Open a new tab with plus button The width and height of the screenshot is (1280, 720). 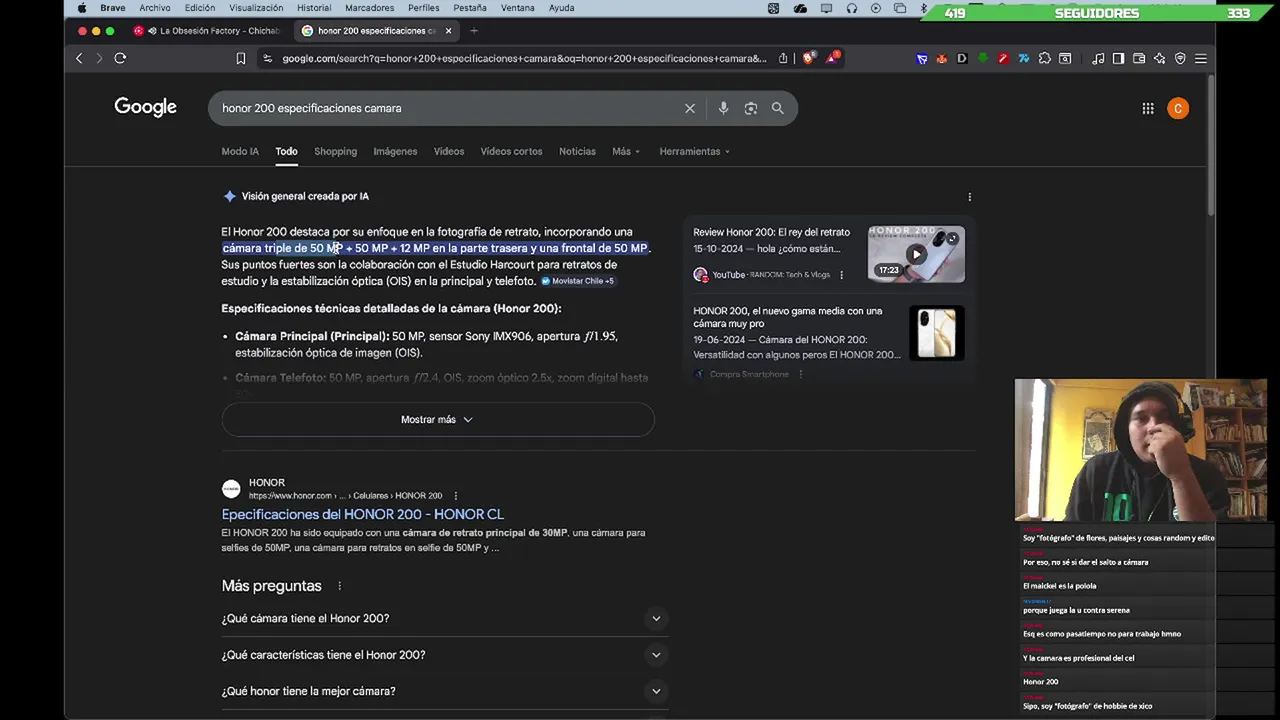tap(474, 31)
